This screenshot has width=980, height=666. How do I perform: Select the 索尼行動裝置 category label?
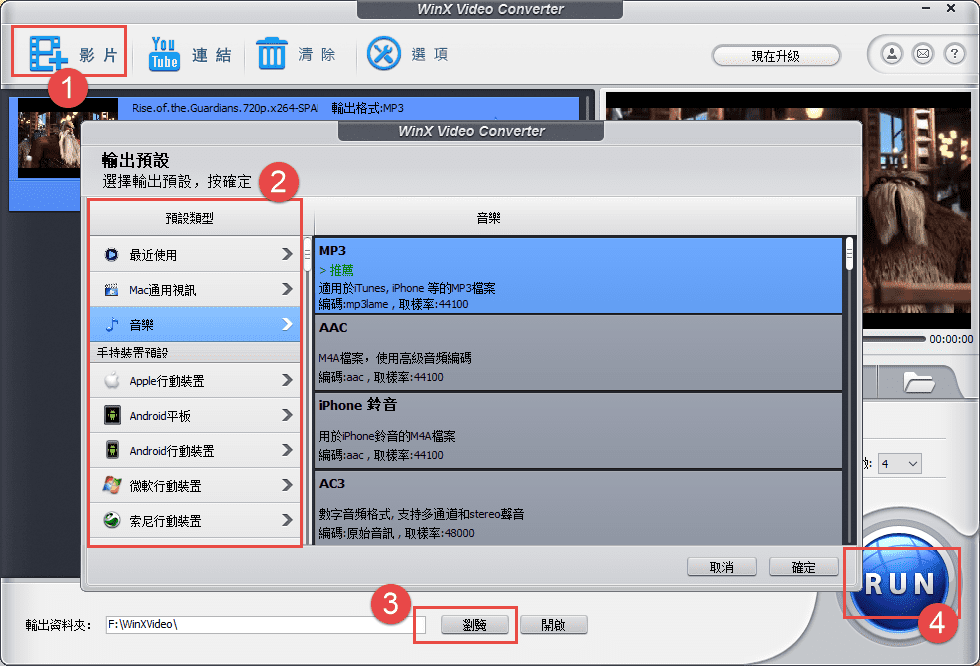[166, 520]
